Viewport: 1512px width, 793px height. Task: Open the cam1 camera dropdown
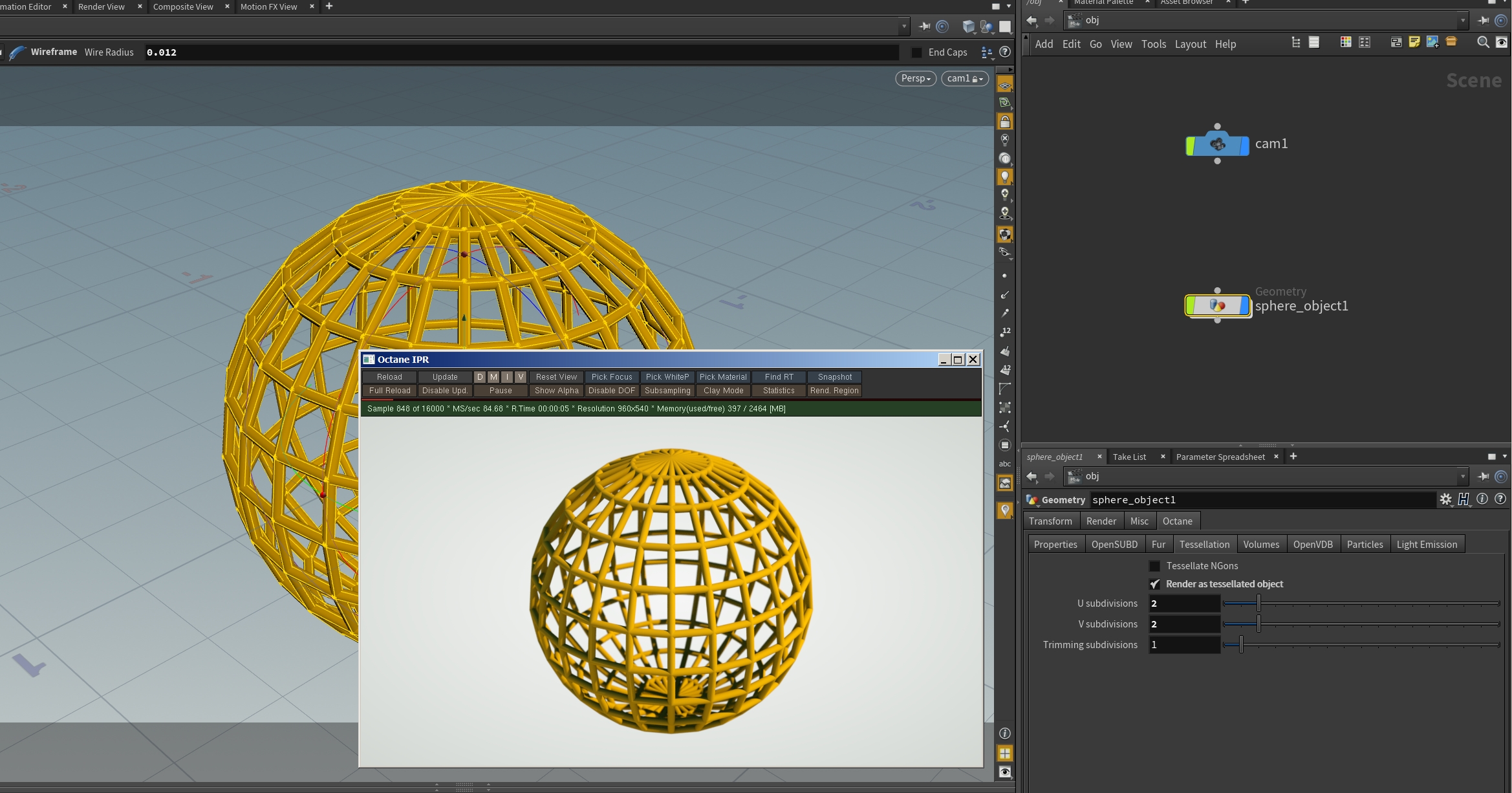(x=964, y=78)
